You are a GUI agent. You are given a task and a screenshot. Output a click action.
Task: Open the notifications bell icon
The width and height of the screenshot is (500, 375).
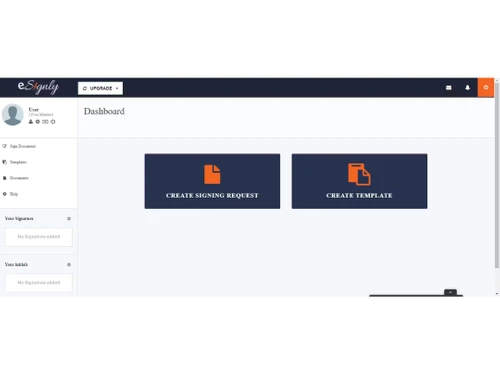pos(467,88)
